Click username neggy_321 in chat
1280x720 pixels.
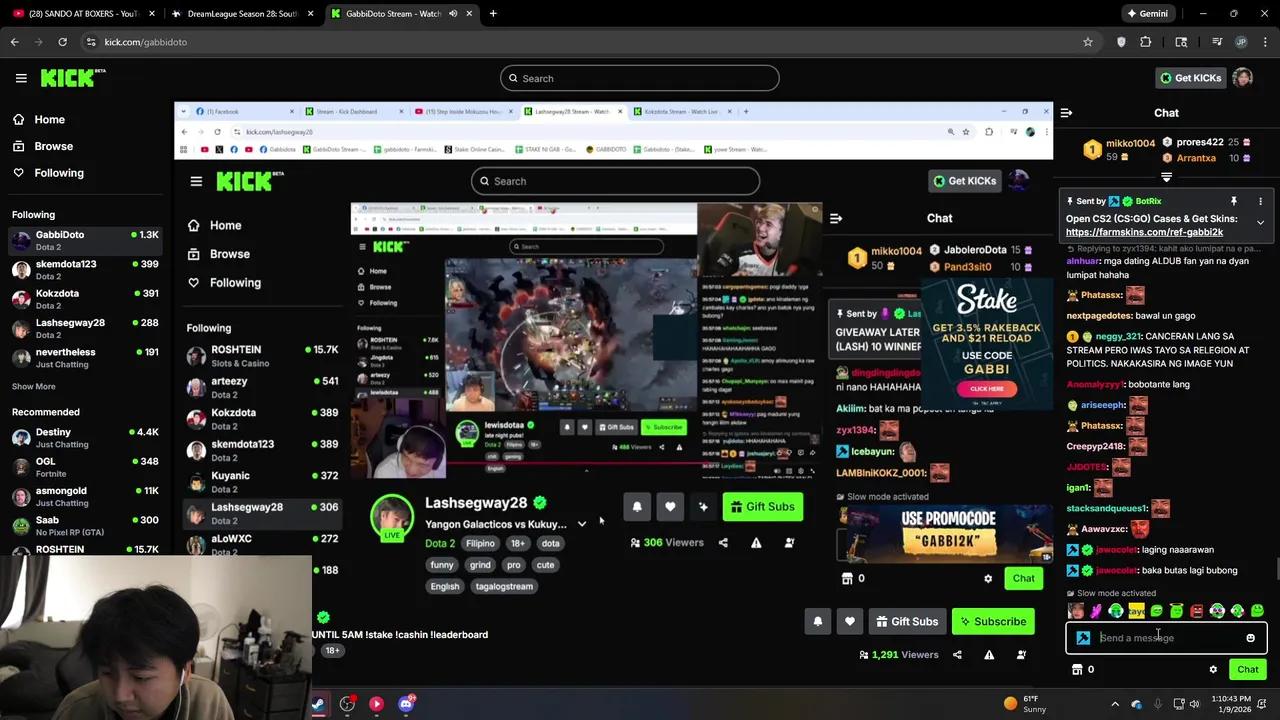(x=1118, y=337)
